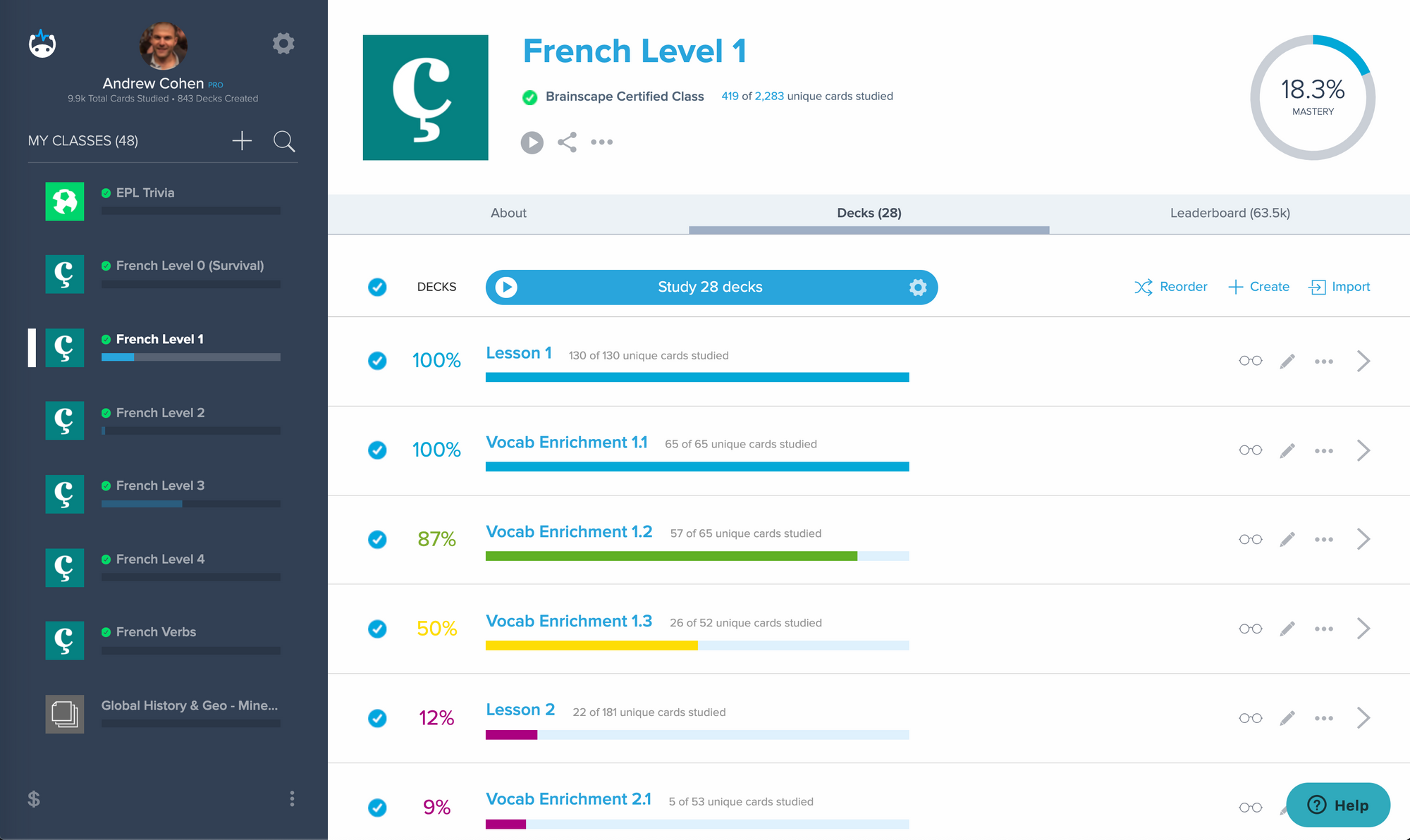This screenshot has height=840, width=1410.
Task: Expand Vocab Enrichment 1.2 deck details
Action: point(1365,539)
